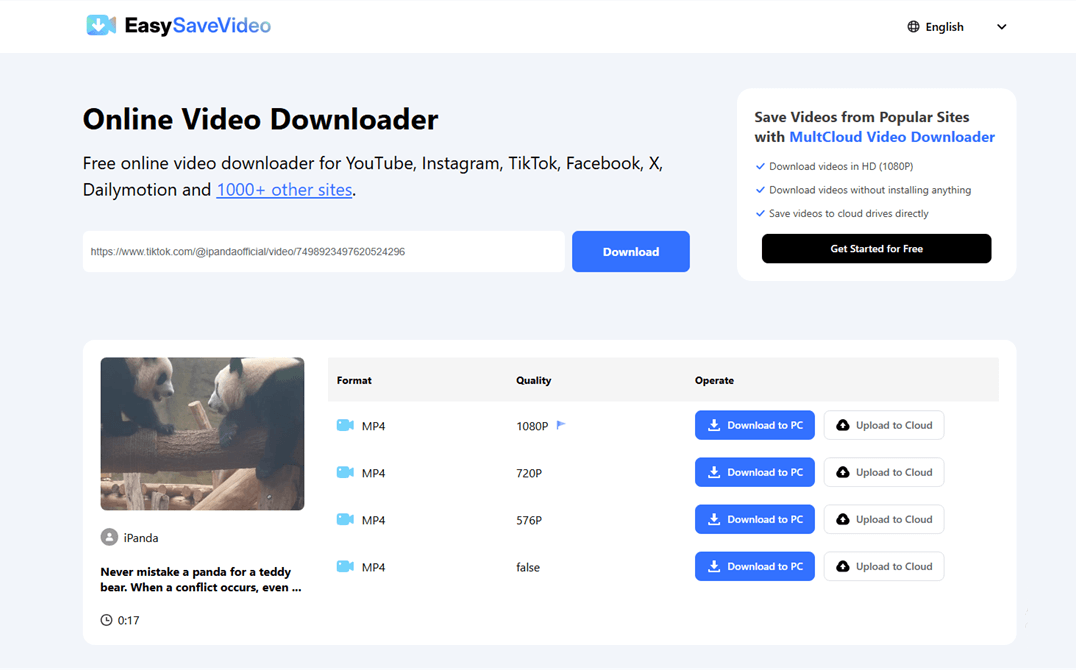Upload the 720P video to Cloud
The width and height of the screenshot is (1076, 670).
(x=884, y=472)
